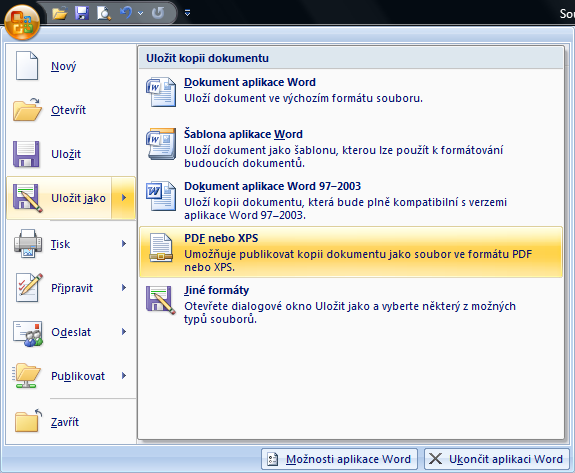The height and width of the screenshot is (473, 575).
Task: Click the template icon for Šablona aplikace Word
Action: coord(161,144)
